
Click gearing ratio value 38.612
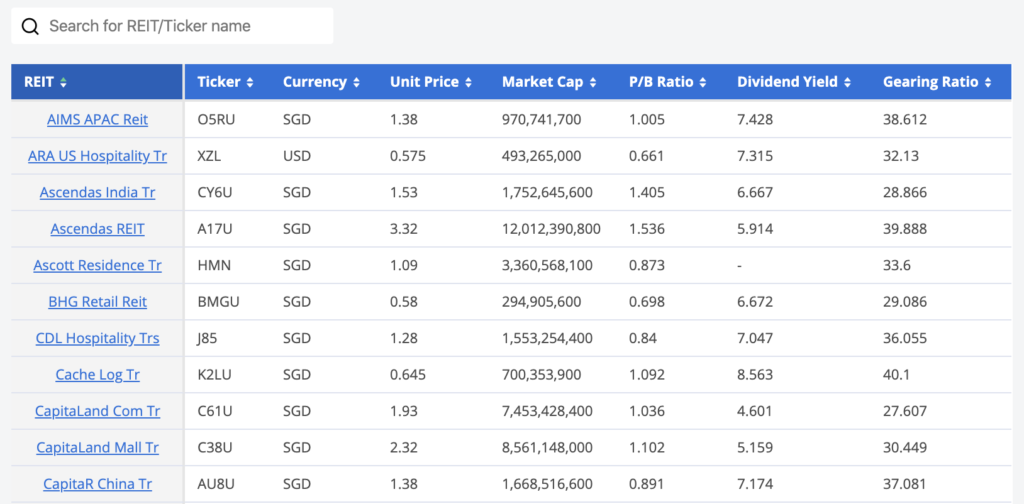(x=904, y=119)
